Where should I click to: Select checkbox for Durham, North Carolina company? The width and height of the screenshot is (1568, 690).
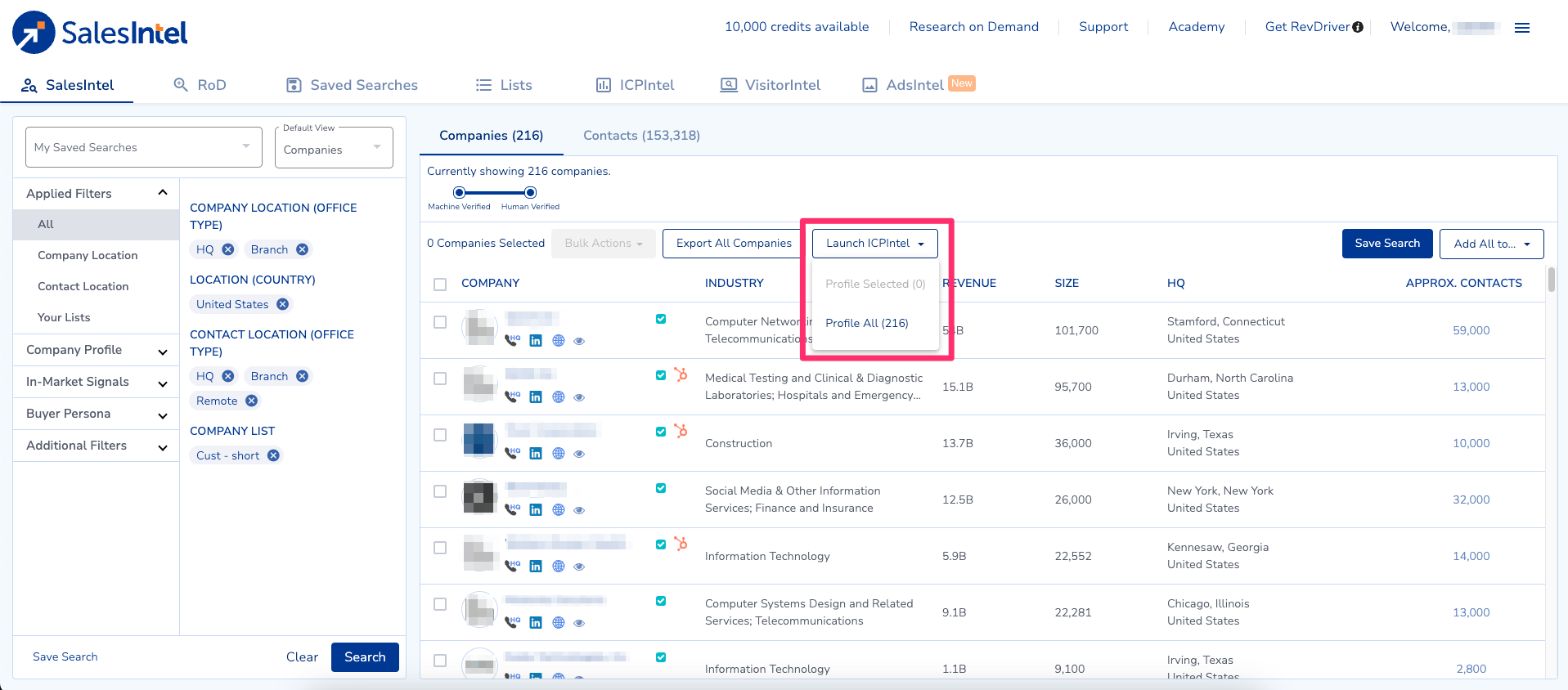440,379
